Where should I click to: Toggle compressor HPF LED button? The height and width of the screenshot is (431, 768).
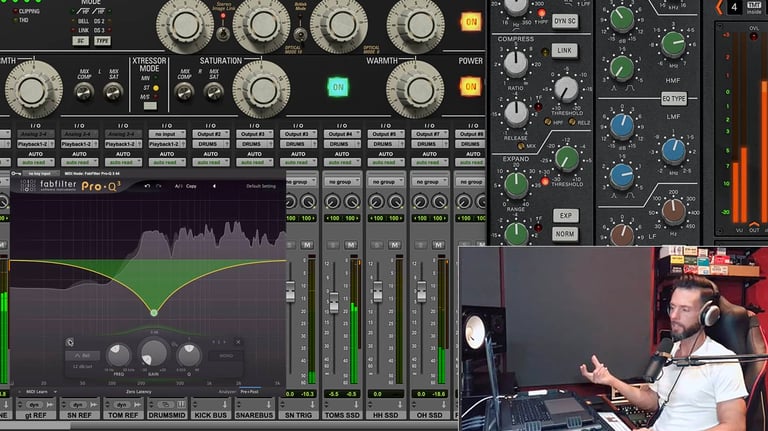click(548, 121)
